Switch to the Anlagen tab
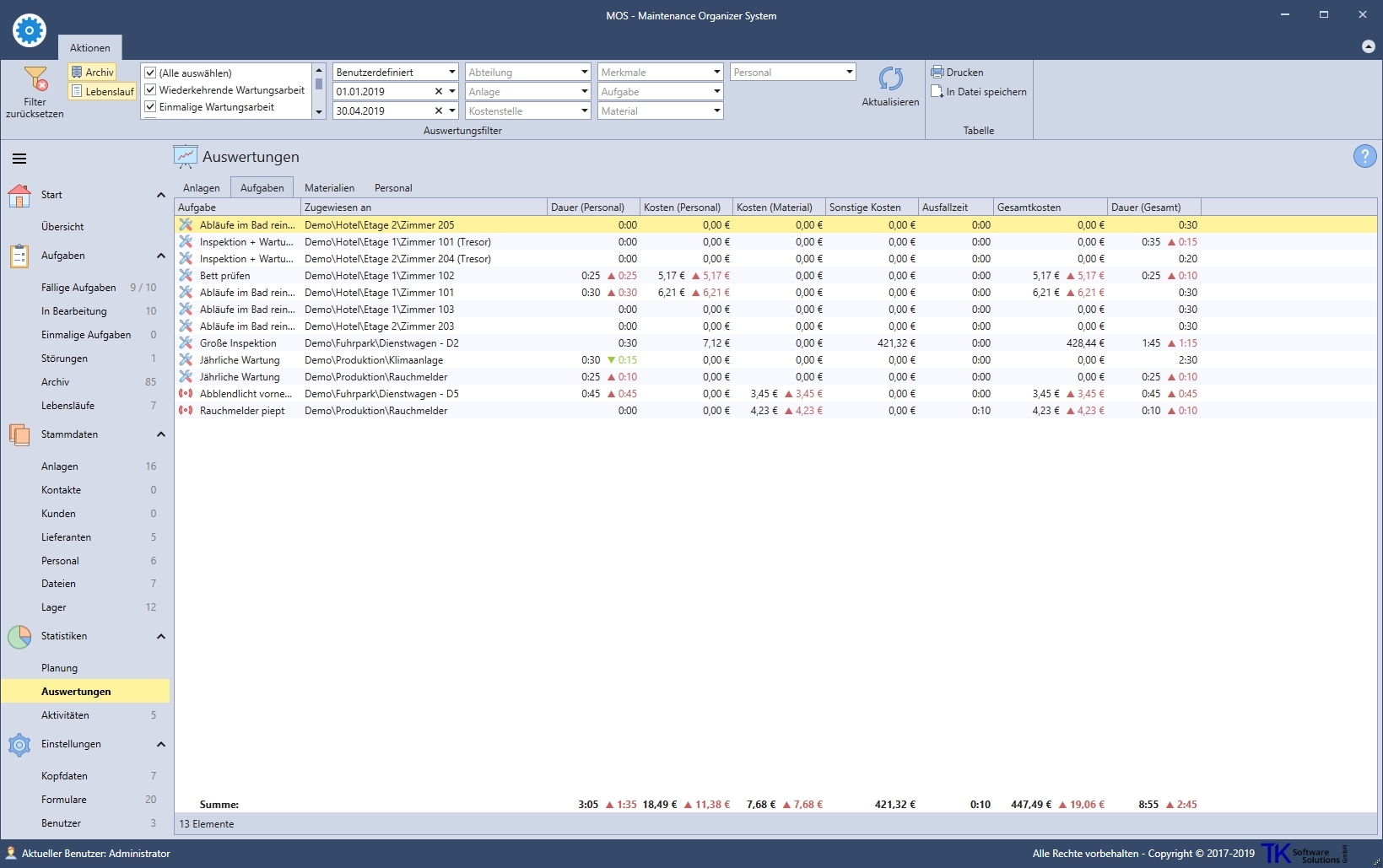Viewport: 1383px width, 868px height. pyautogui.click(x=201, y=188)
